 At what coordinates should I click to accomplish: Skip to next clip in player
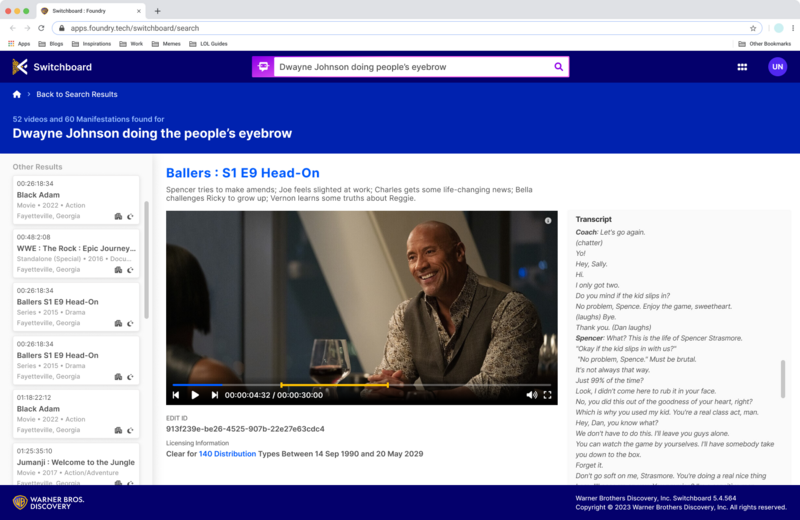pos(215,395)
